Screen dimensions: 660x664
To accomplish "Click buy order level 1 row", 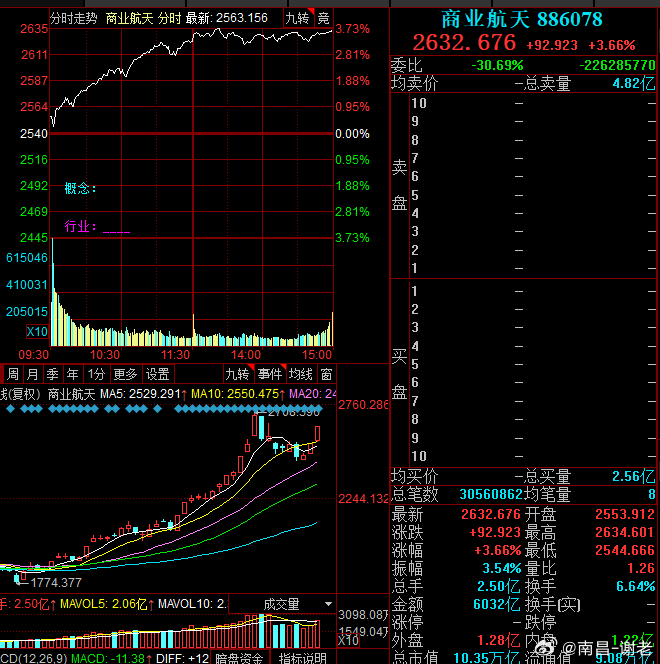I will (x=533, y=291).
